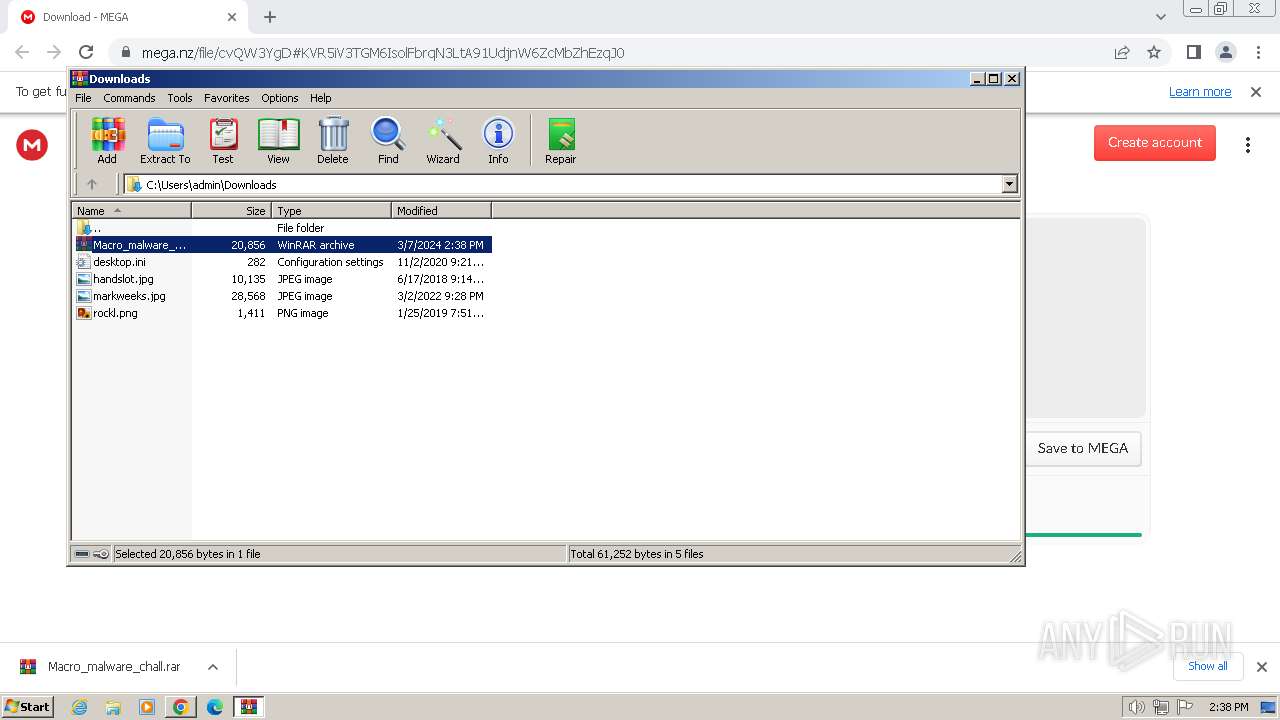Click the MEGA download progress bar

click(x=1084, y=535)
